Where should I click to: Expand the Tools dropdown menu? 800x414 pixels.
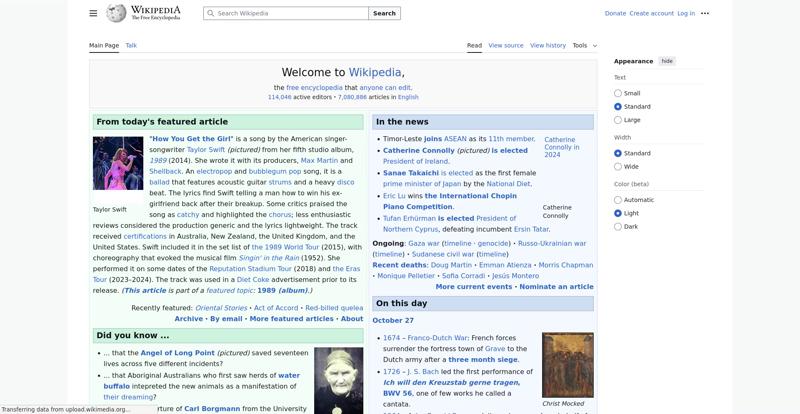(x=584, y=45)
